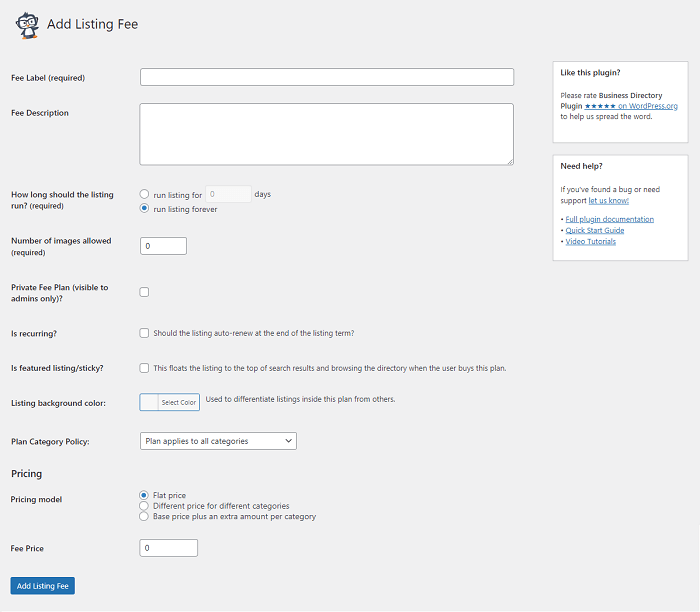700x612 pixels.
Task: Click the 'Like this plugin?' box heading
Action: (590, 73)
